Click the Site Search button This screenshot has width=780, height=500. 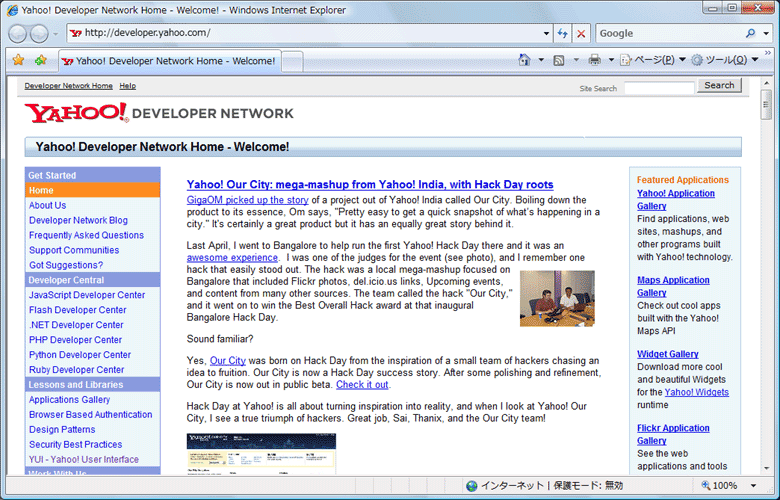coord(719,85)
